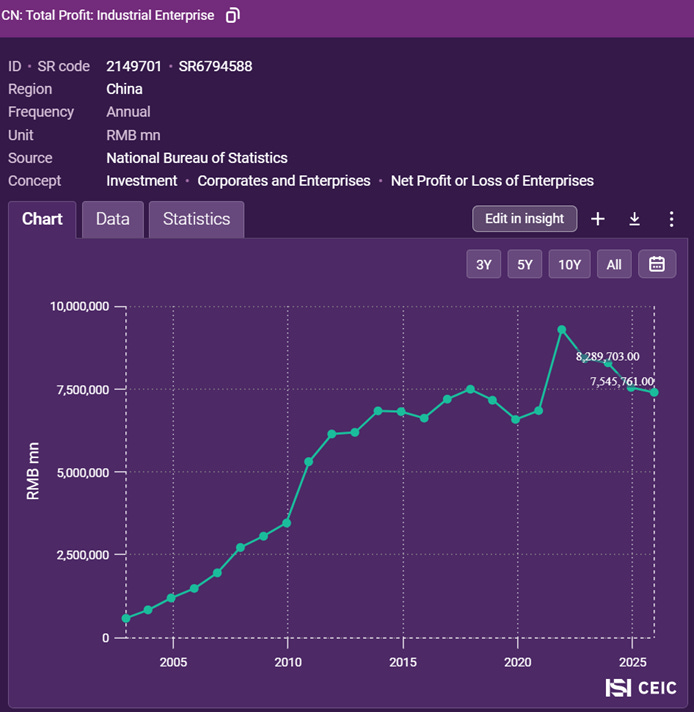Viewport: 694px width, 712px height.
Task: Set chart range to 10Y
Action: tap(570, 264)
